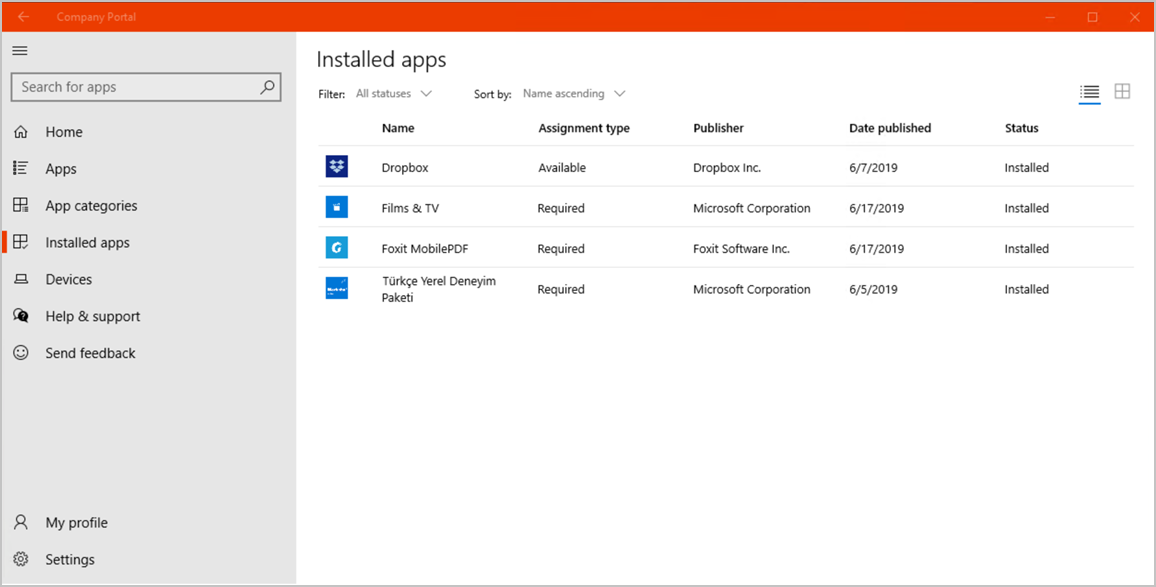Click the 6/7/2019 date cell
The image size is (1156, 587).
[873, 167]
